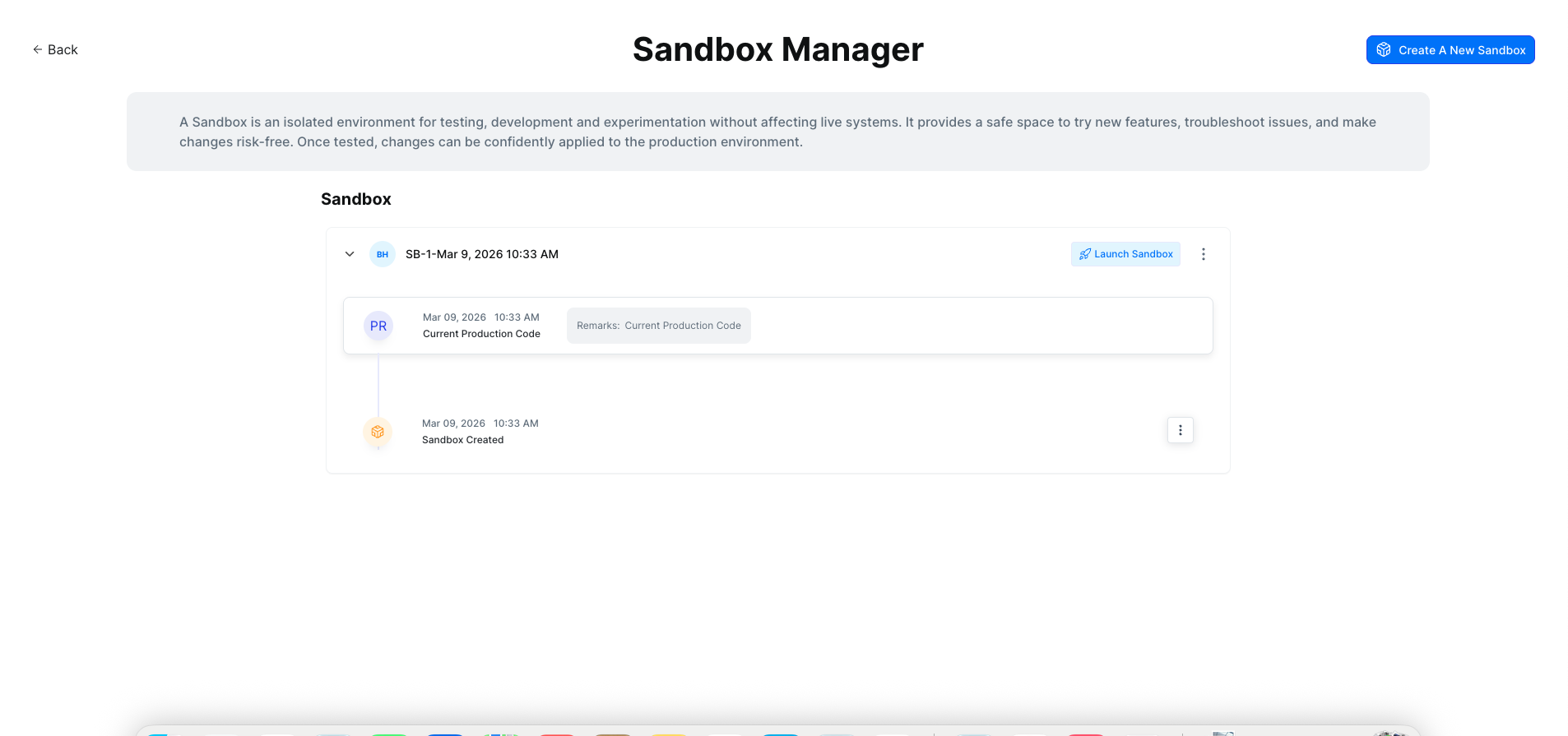
Task: Open options menu for Sandbox Created row
Action: click(1181, 430)
